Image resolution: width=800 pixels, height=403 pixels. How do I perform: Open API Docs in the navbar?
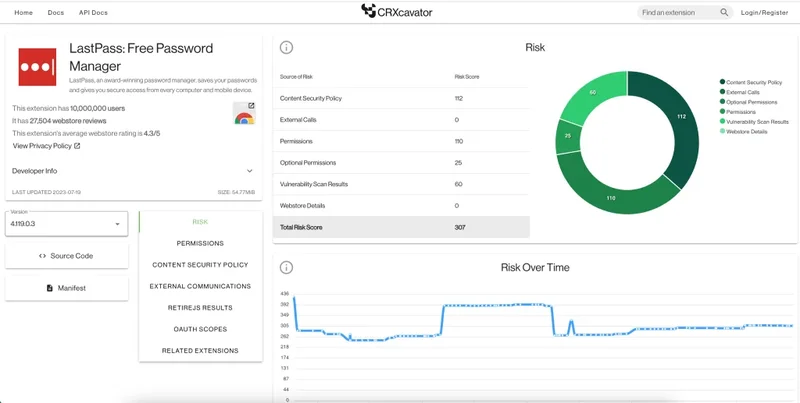pos(93,13)
